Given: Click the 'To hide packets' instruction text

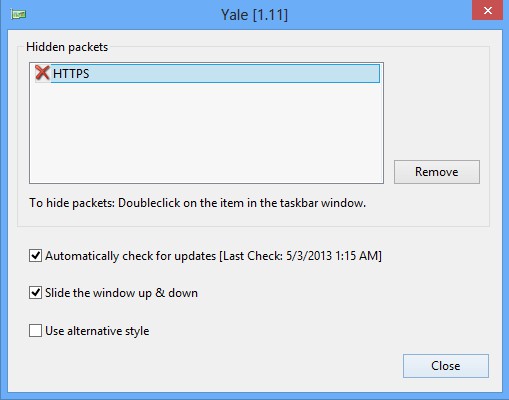Looking at the screenshot, I should [x=197, y=203].
